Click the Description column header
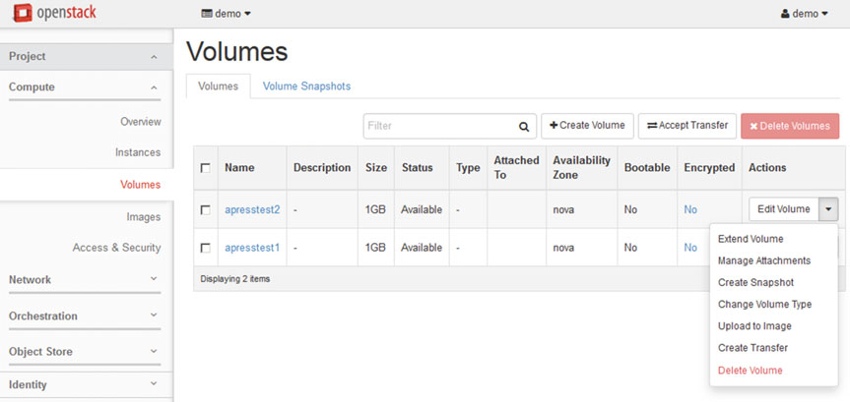 [322, 168]
